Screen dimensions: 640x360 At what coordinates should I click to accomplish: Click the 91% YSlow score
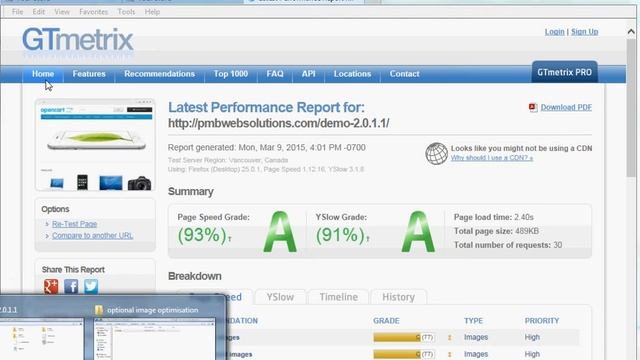point(340,236)
